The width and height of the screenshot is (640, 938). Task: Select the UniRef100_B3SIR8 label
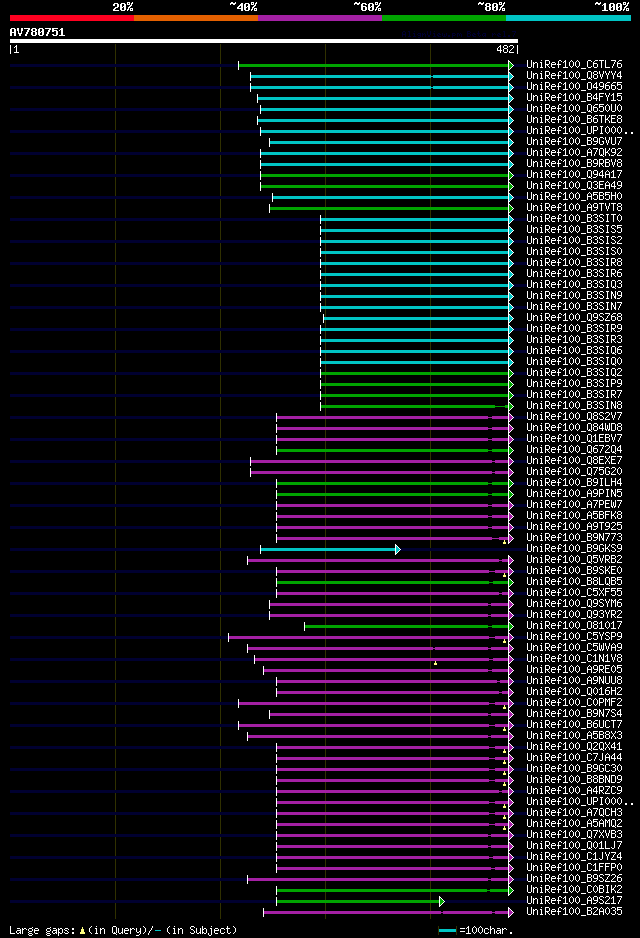574,262
